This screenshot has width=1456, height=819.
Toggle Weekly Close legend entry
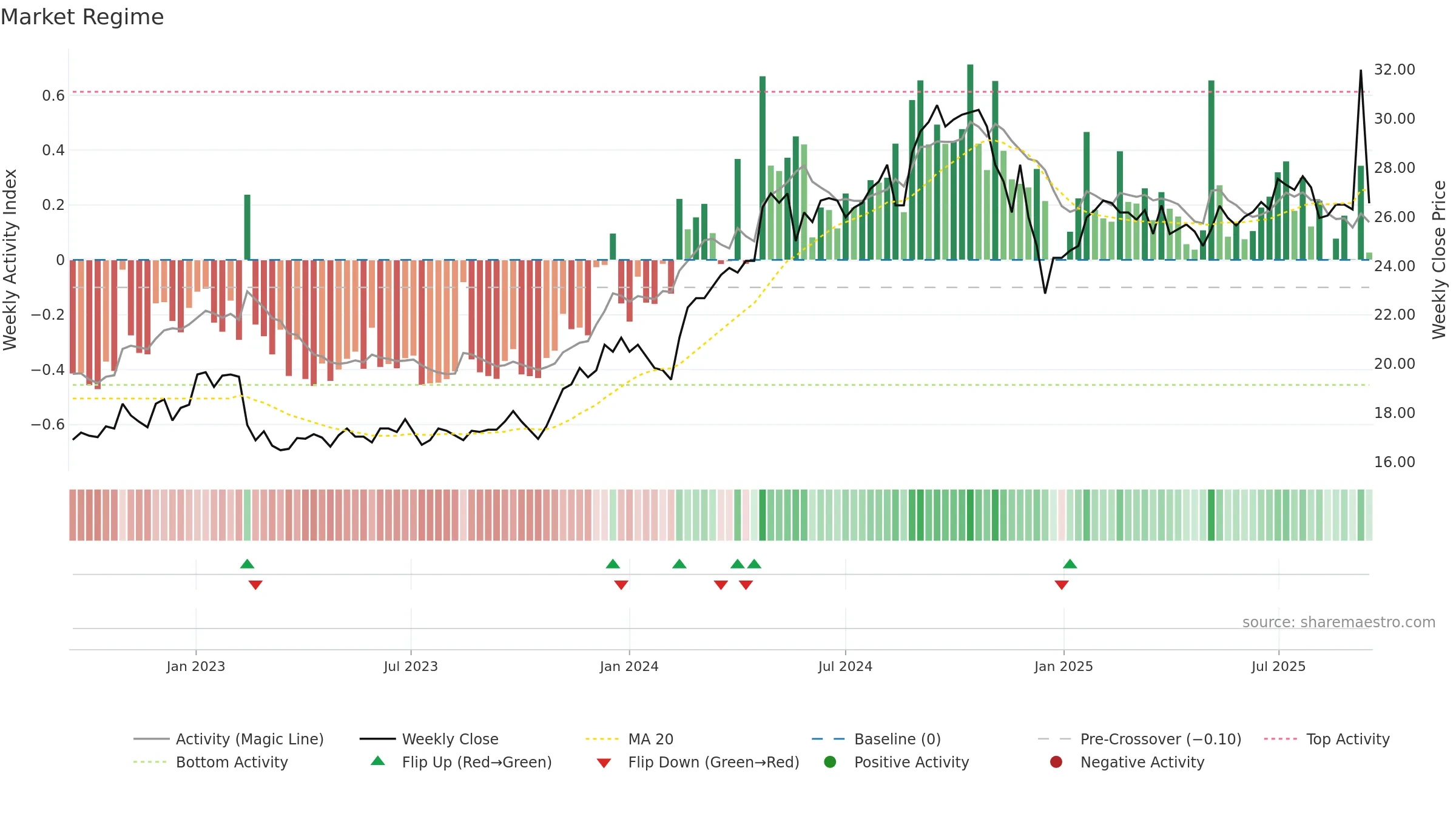click(429, 739)
